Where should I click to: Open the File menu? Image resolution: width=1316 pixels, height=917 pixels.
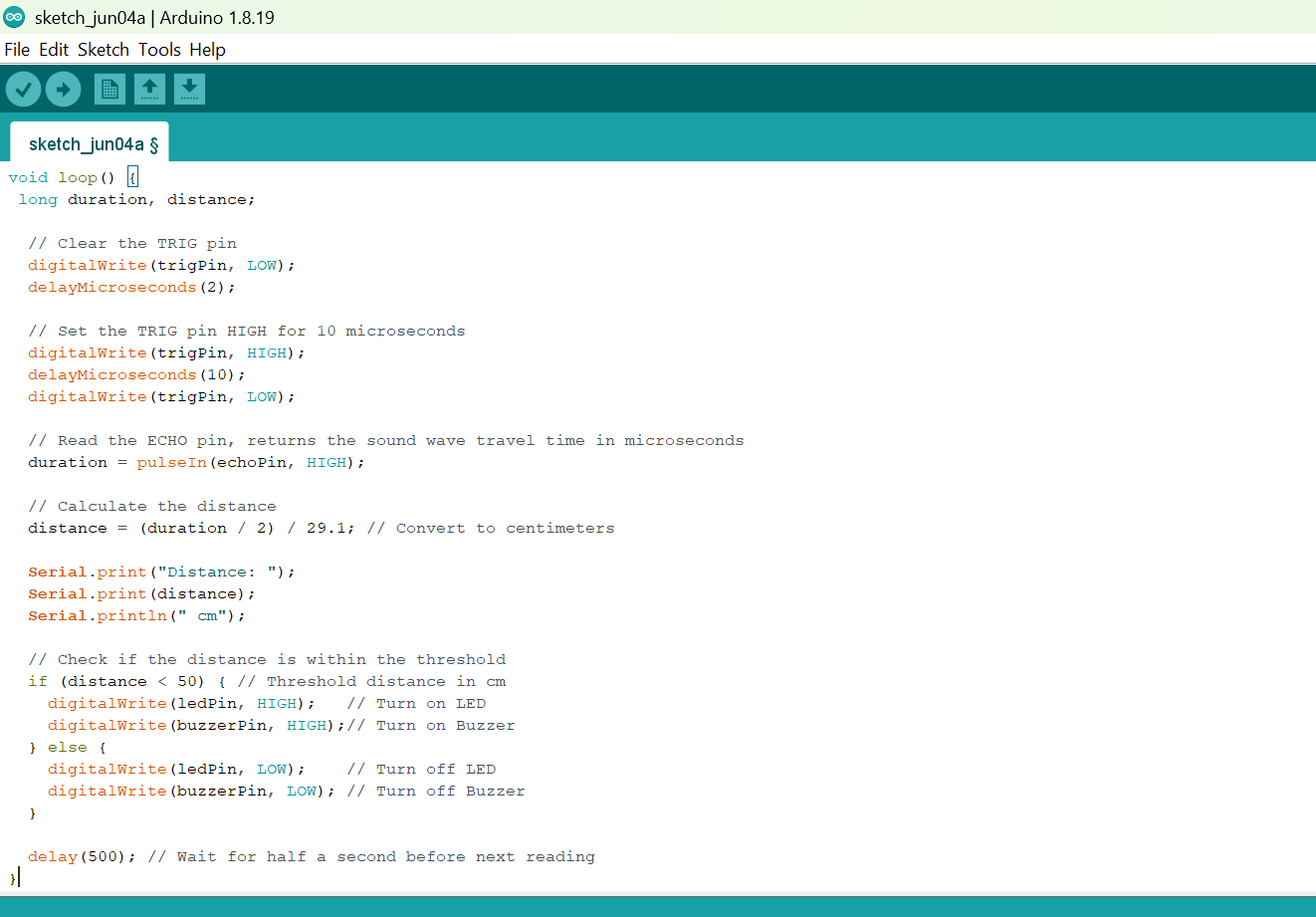(x=17, y=50)
